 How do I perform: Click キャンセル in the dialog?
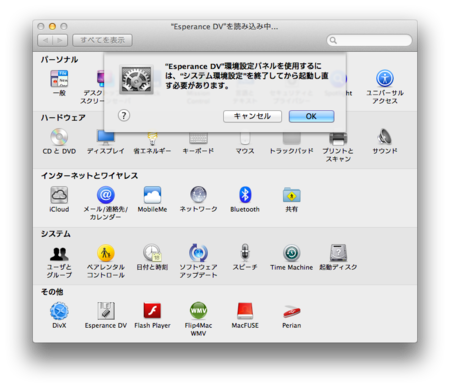click(x=252, y=116)
